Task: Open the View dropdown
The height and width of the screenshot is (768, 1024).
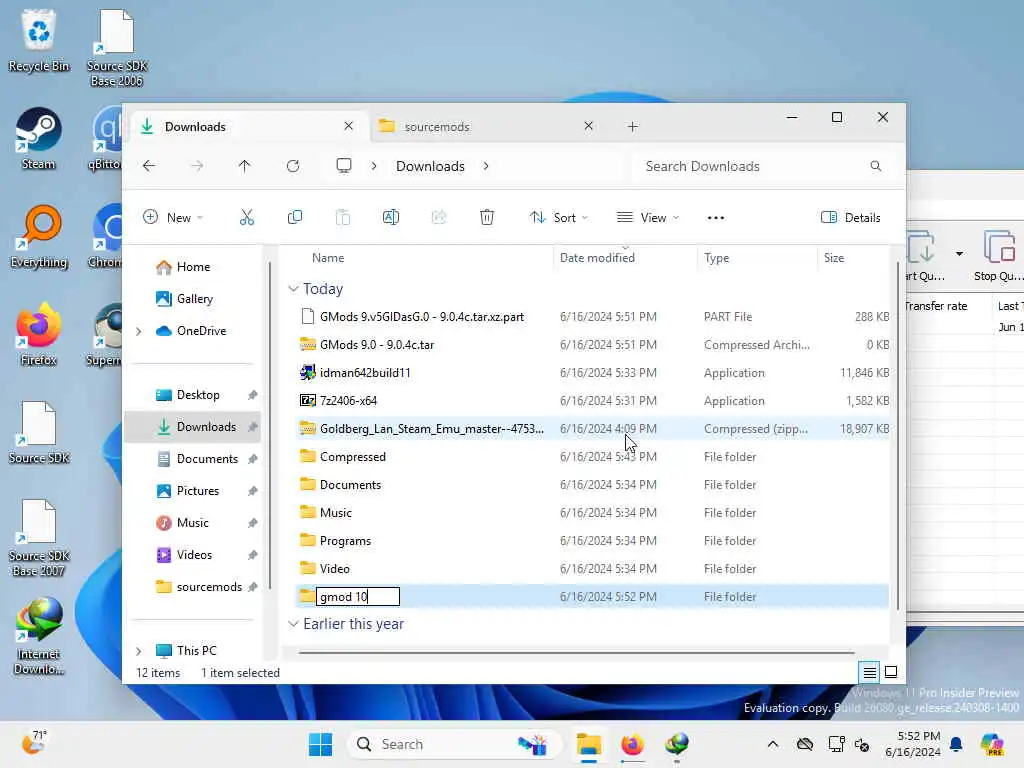Action: (x=648, y=217)
